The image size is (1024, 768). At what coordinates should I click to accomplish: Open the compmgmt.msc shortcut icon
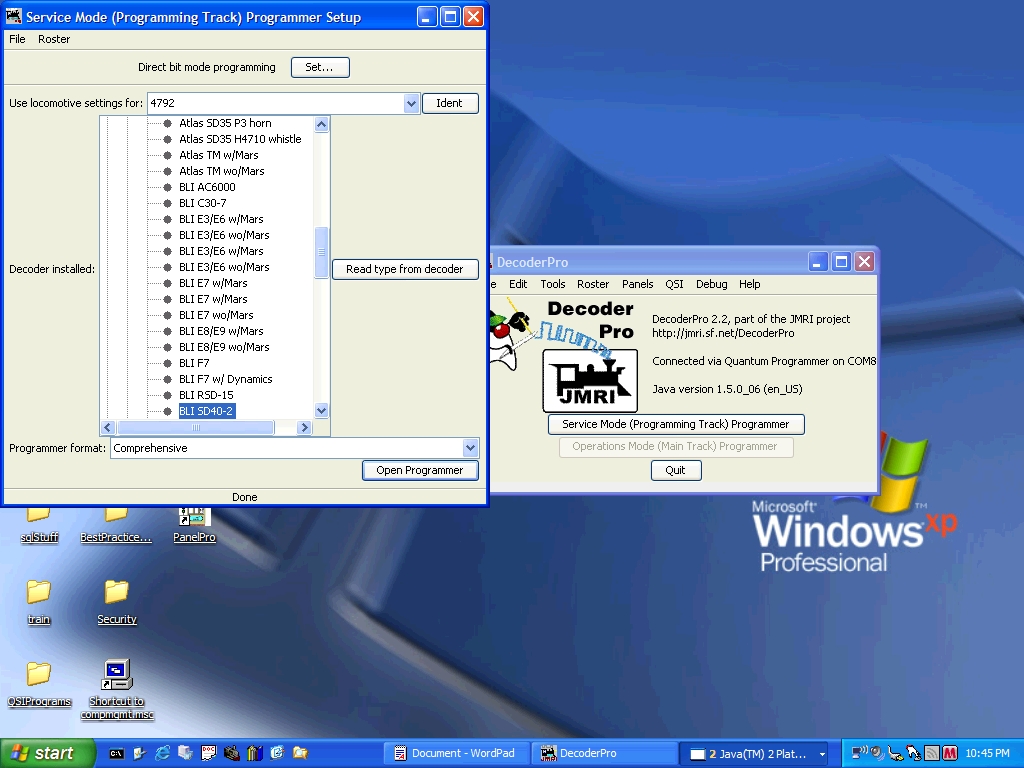pyautogui.click(x=117, y=688)
